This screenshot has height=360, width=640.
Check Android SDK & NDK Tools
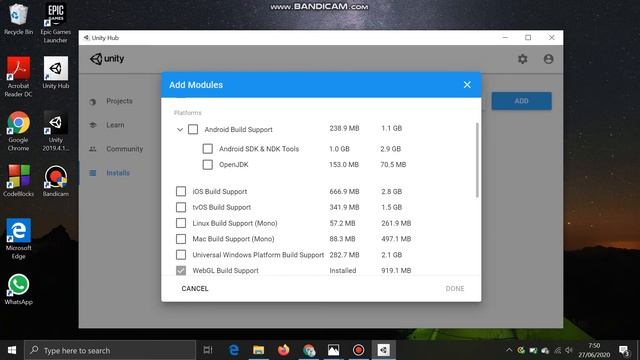pos(208,149)
